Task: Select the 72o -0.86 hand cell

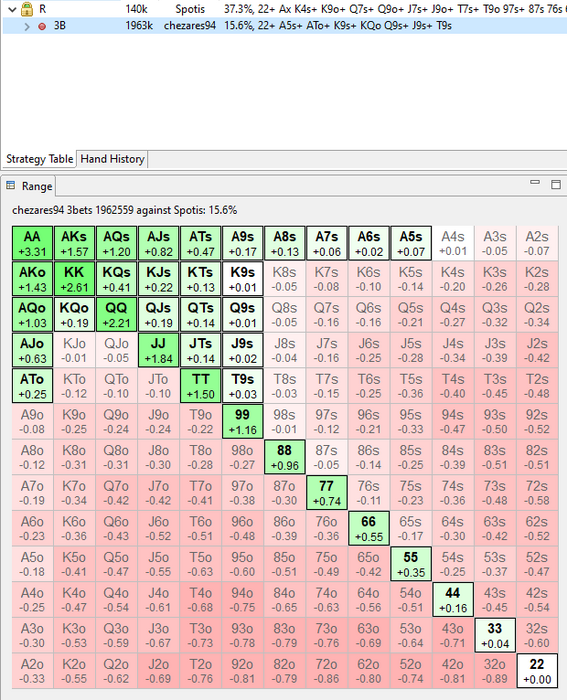Action: 327,671
